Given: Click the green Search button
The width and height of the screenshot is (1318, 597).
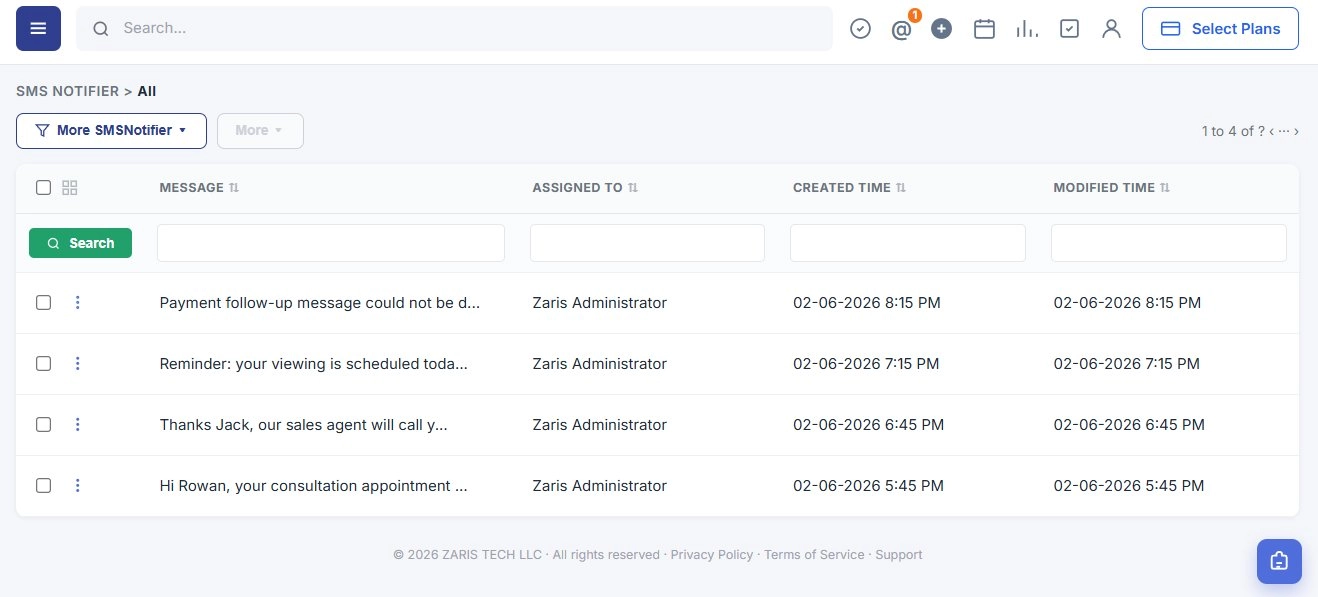Looking at the screenshot, I should coord(80,243).
